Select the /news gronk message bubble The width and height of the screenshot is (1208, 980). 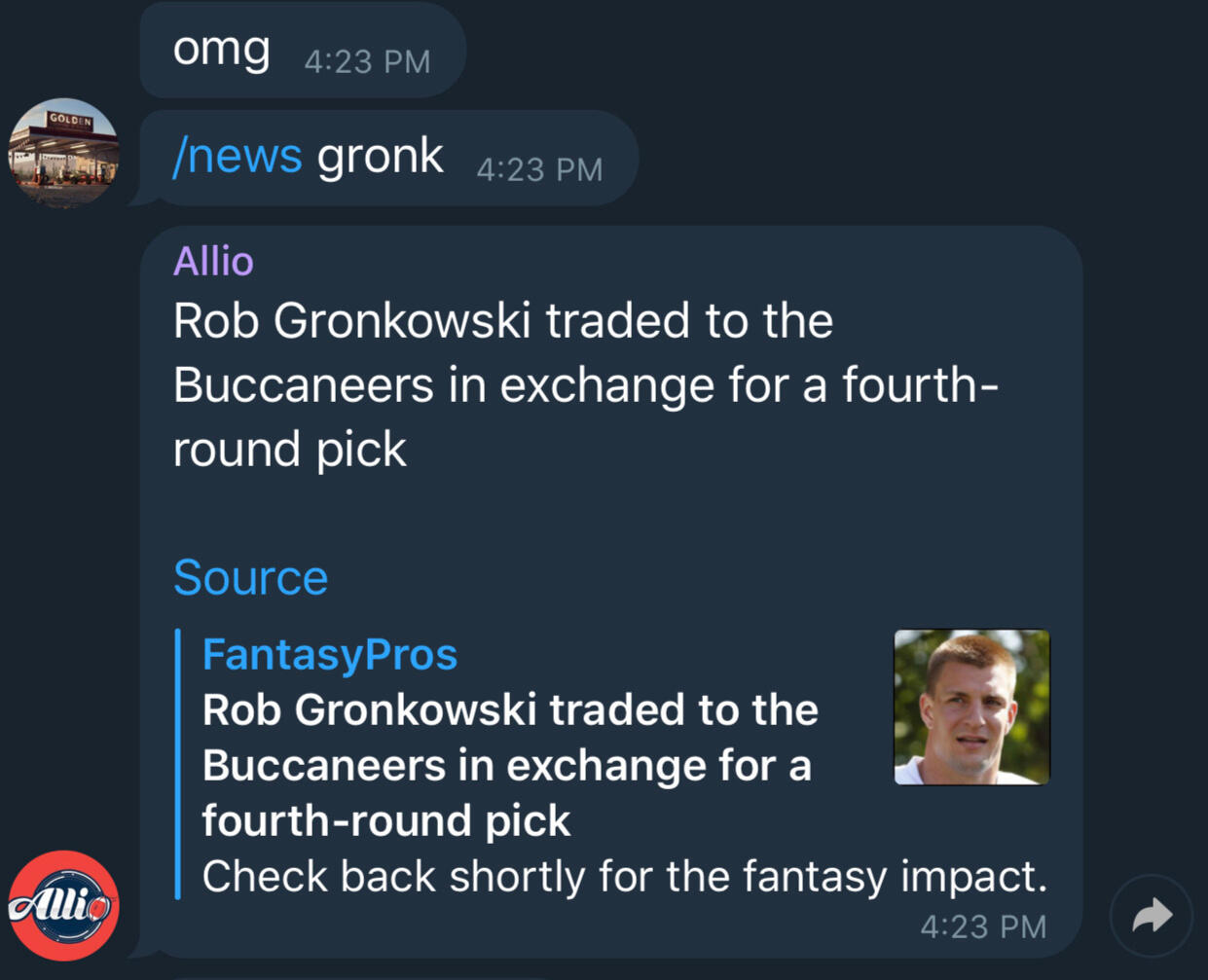pos(388,158)
